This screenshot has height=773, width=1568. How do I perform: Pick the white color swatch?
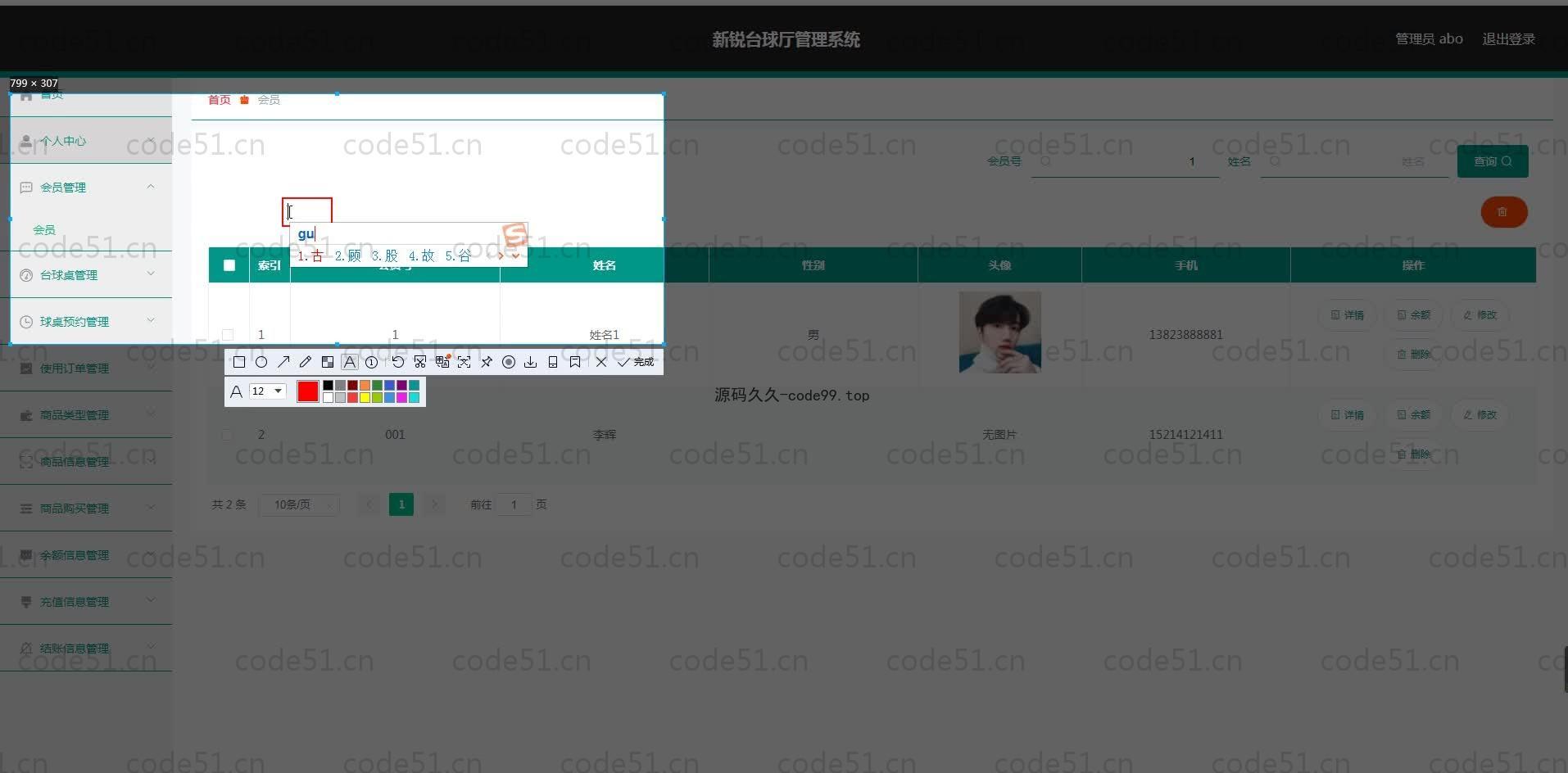tap(328, 398)
